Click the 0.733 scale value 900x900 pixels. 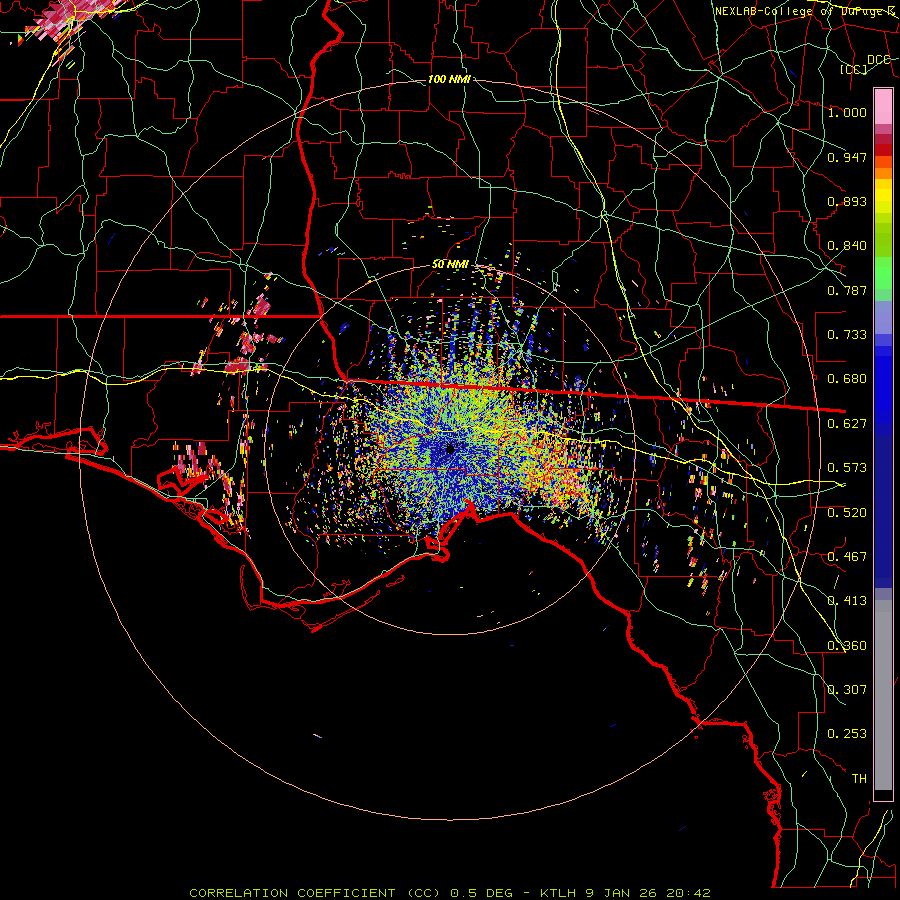[x=847, y=335]
